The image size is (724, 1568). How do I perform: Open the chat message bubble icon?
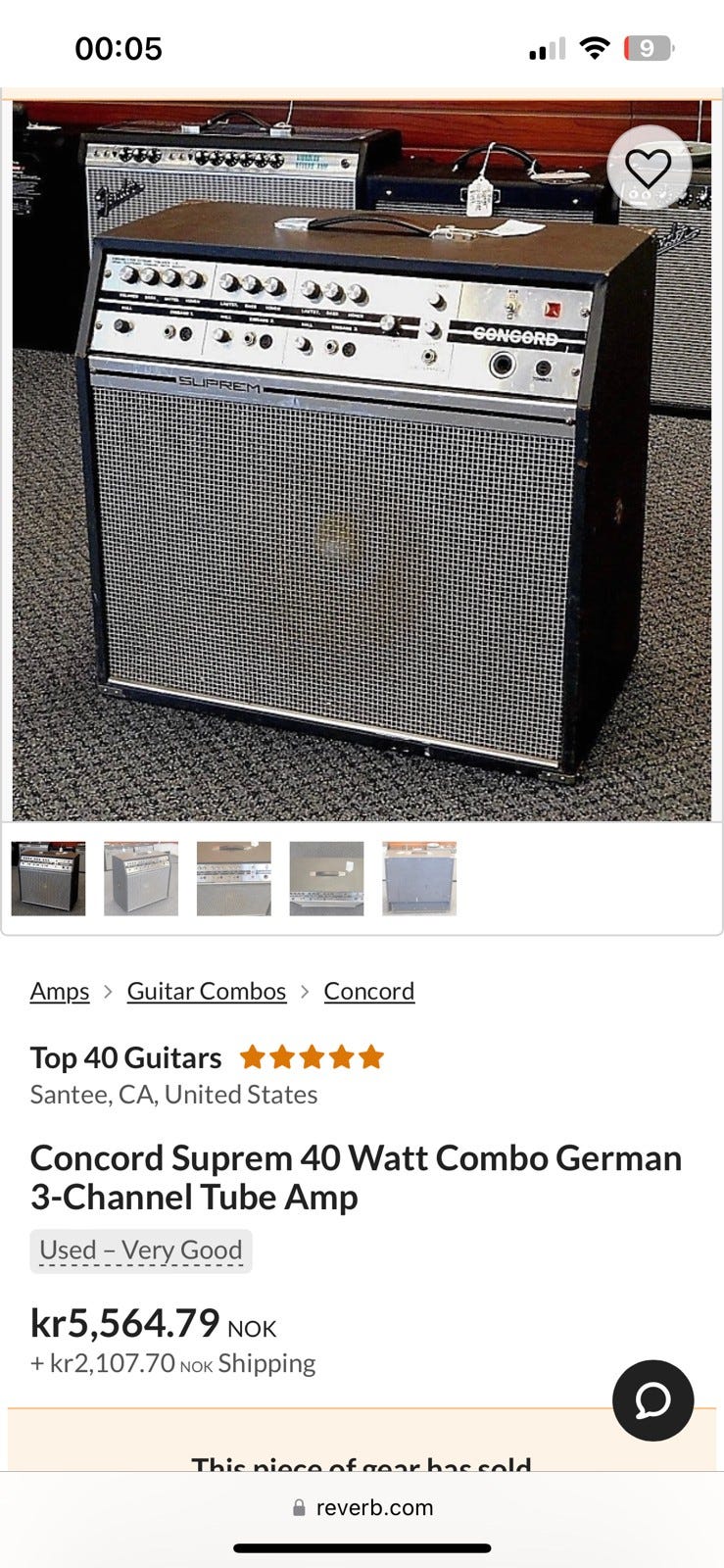coord(652,1400)
